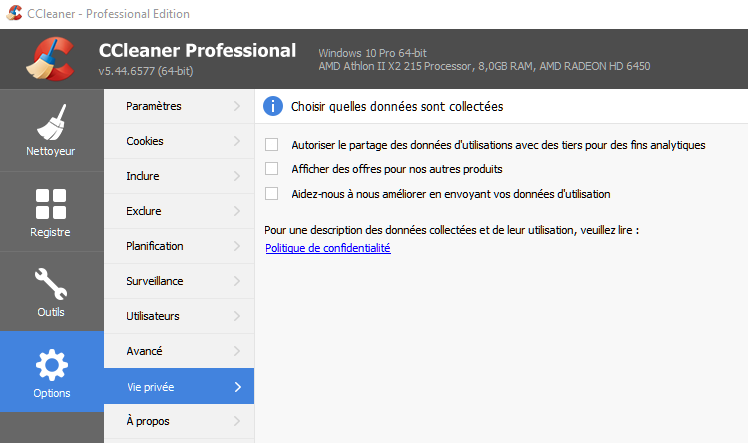Click the chevron next to Cookies
Image resolution: width=748 pixels, height=443 pixels.
click(237, 141)
